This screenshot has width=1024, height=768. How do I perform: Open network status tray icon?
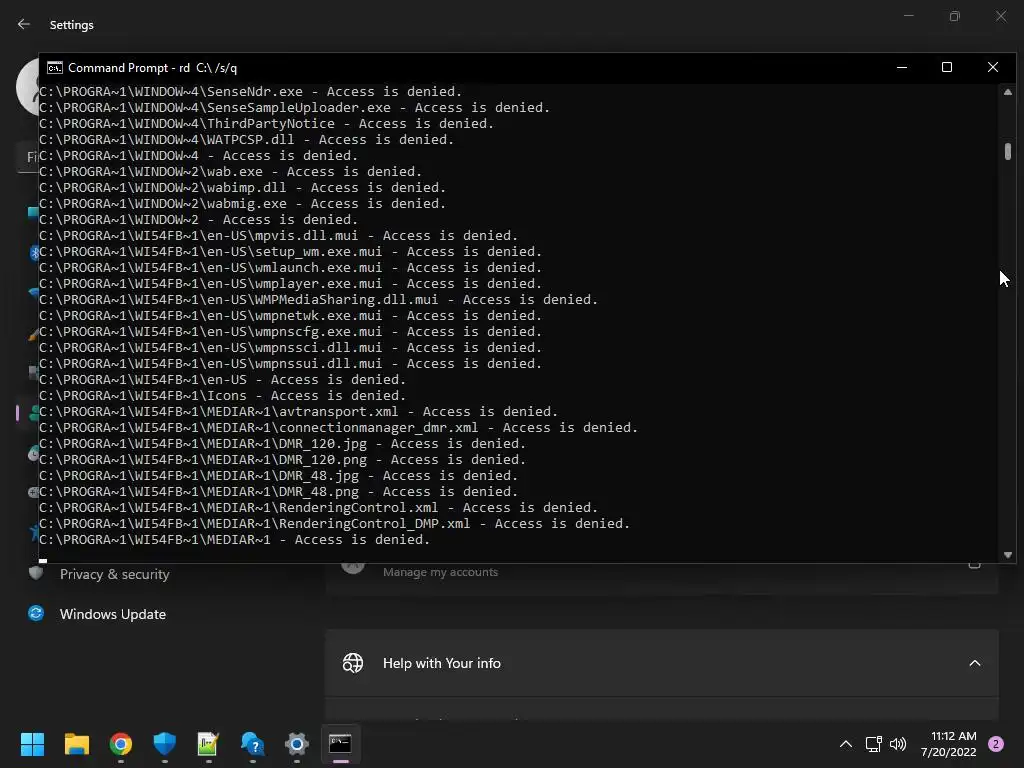click(873, 744)
